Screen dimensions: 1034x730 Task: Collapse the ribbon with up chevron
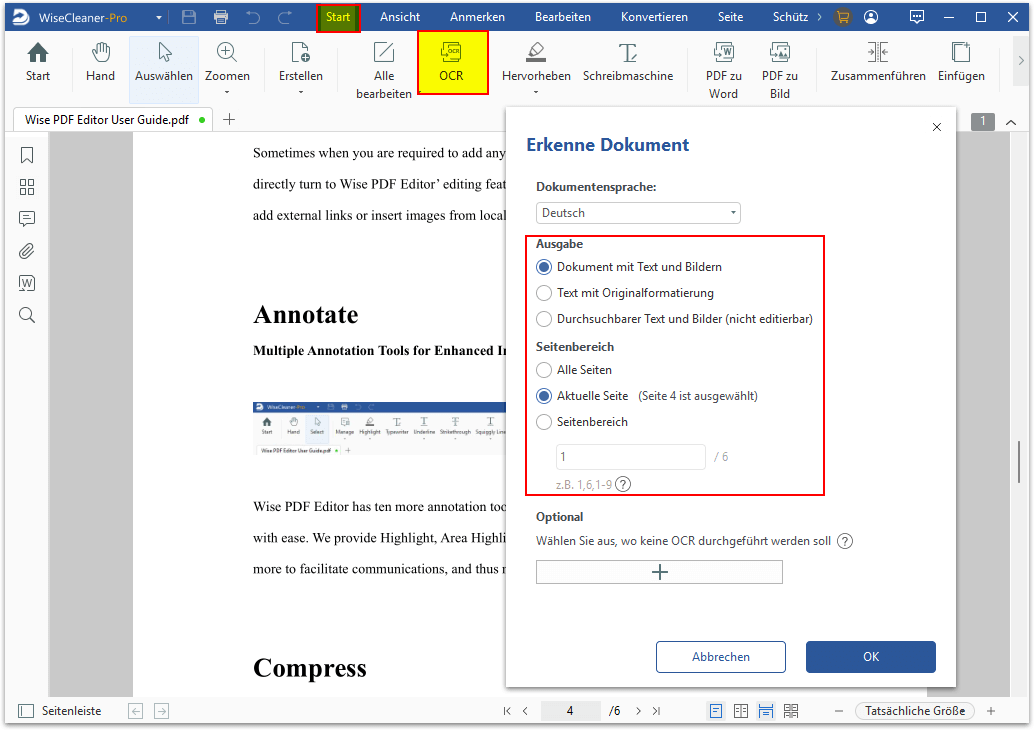[x=1011, y=121]
